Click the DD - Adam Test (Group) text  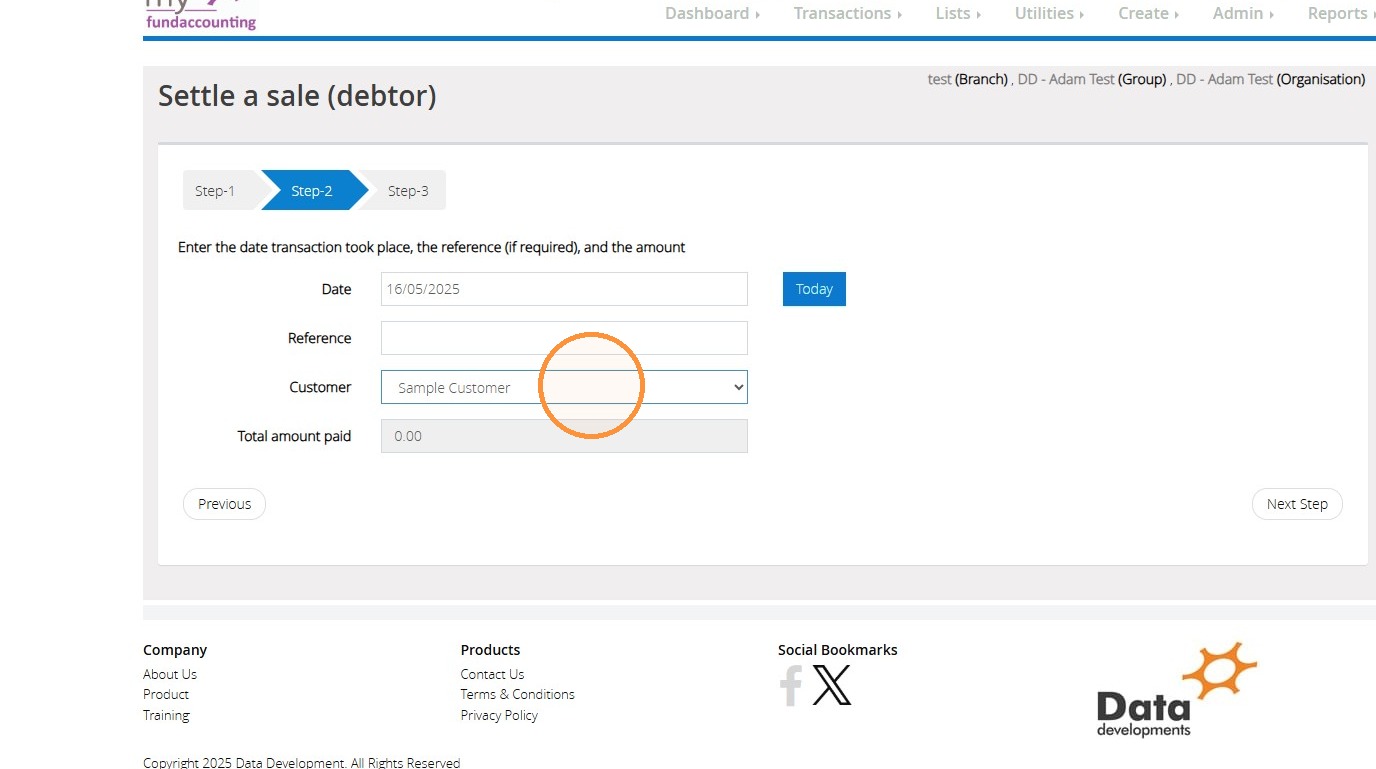1092,79
